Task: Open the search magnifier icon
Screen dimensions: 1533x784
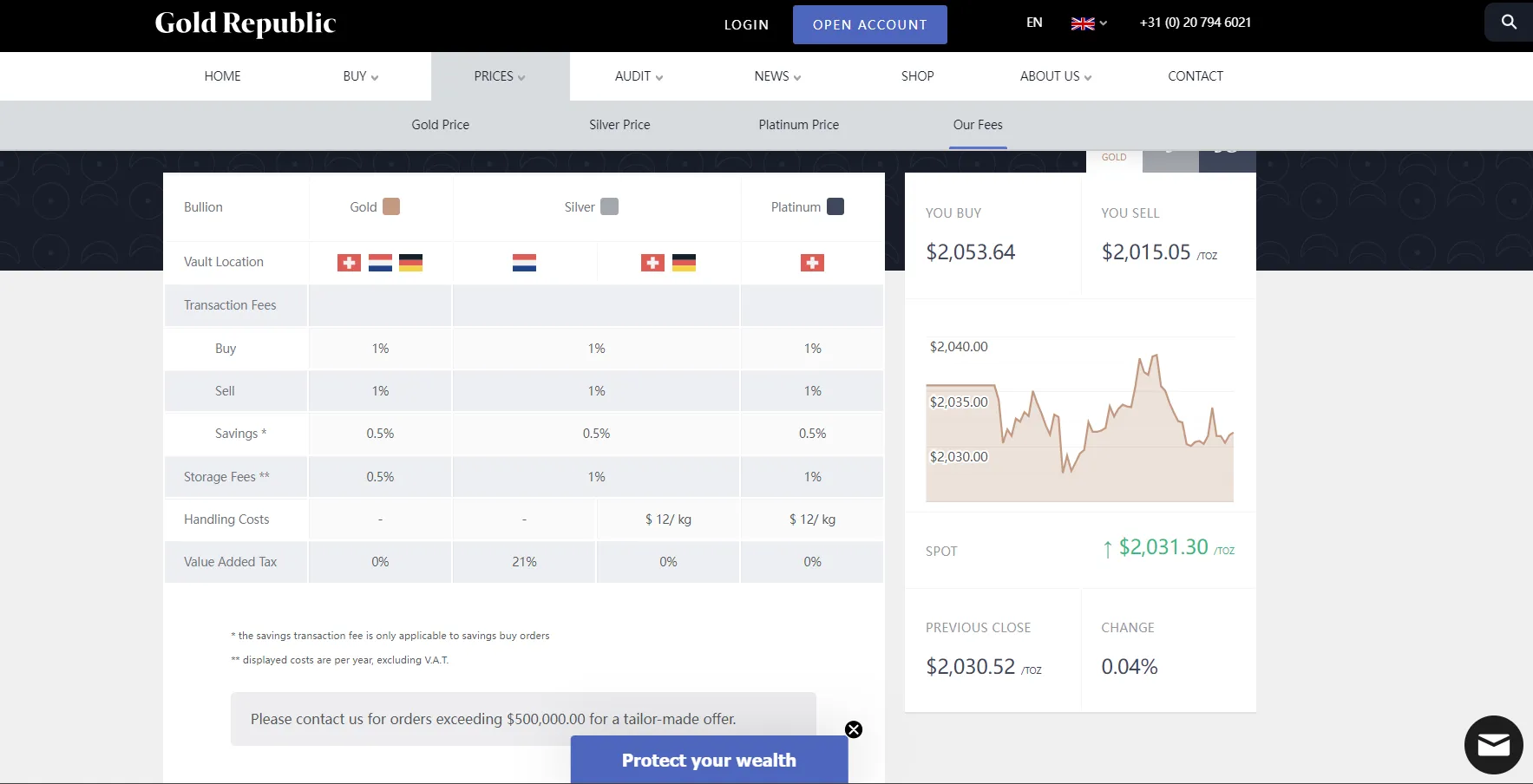Action: 1509,23
